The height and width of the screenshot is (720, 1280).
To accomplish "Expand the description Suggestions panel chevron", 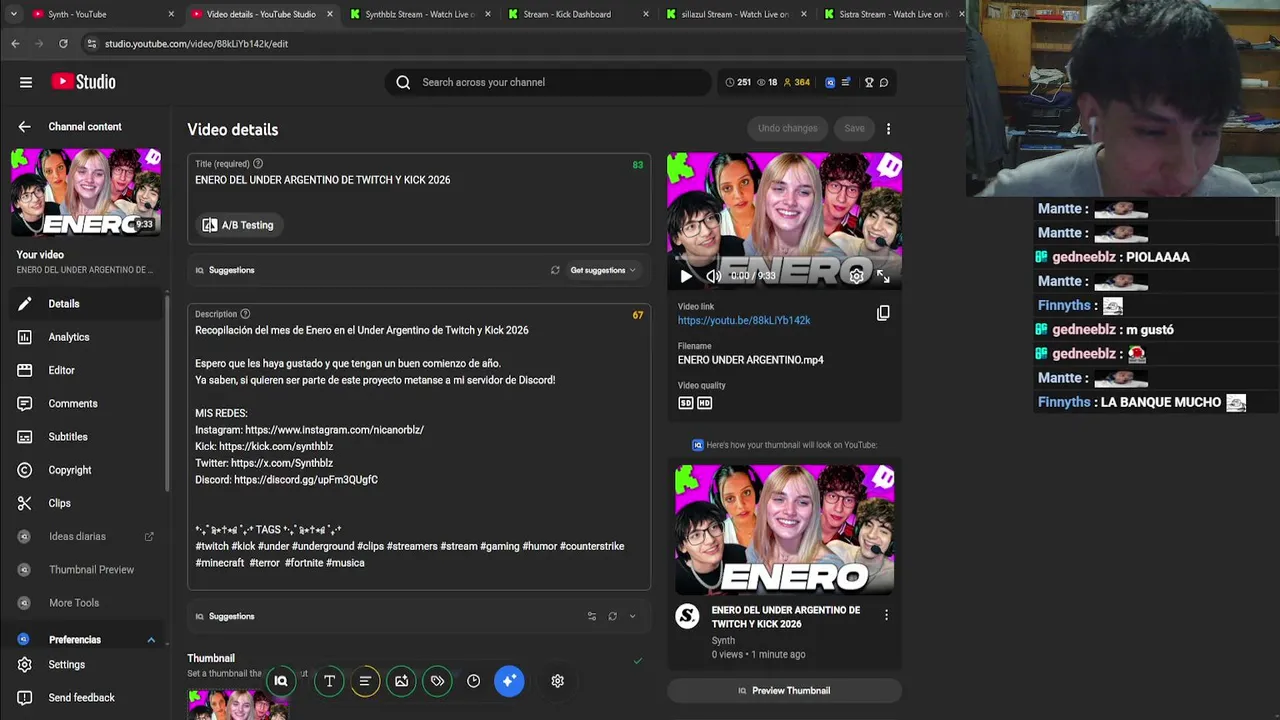I will (632, 616).
